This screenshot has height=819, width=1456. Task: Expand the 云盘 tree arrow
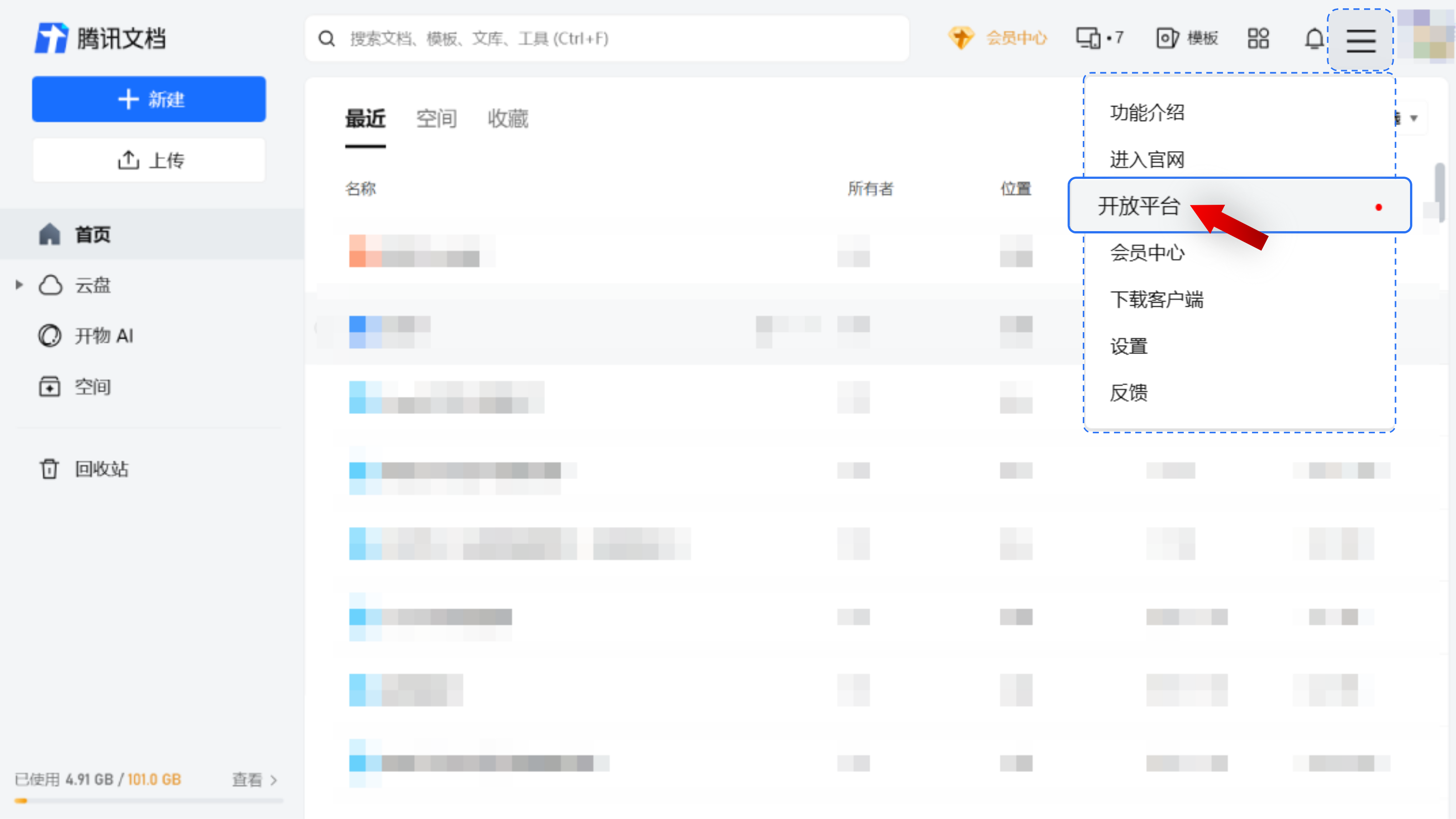pos(19,285)
